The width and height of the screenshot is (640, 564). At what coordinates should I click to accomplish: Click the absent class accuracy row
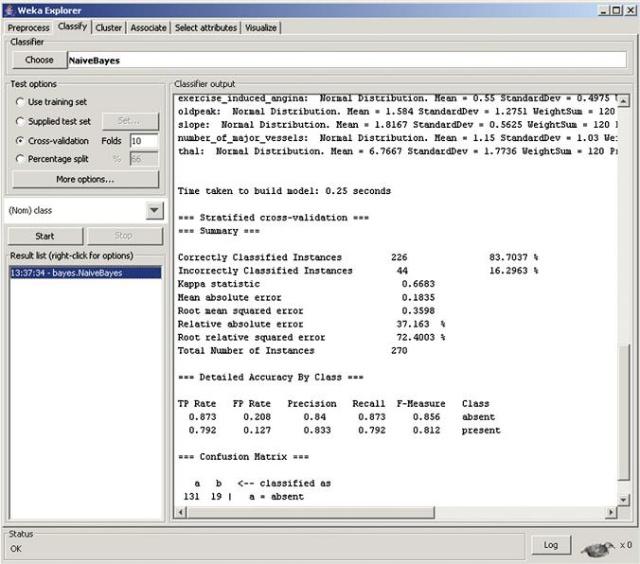pos(342,417)
